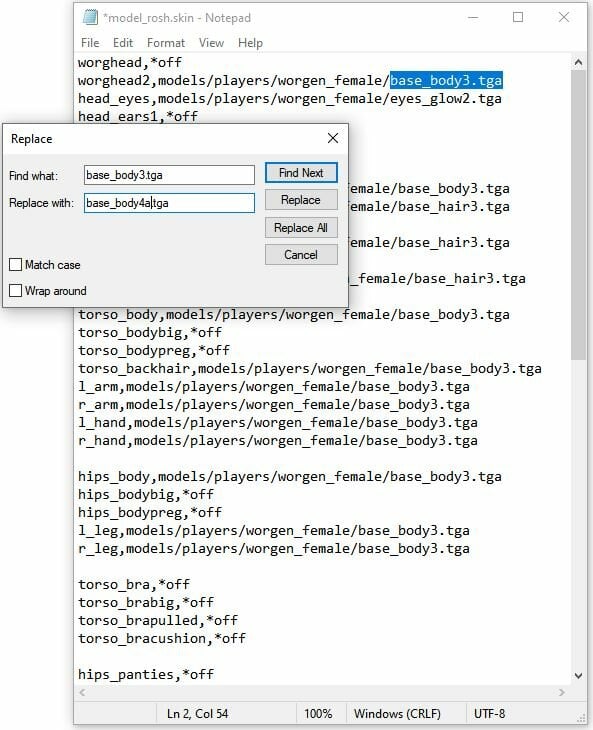Close the Replace dialog with X
This screenshot has height=730, width=593.
point(333,138)
